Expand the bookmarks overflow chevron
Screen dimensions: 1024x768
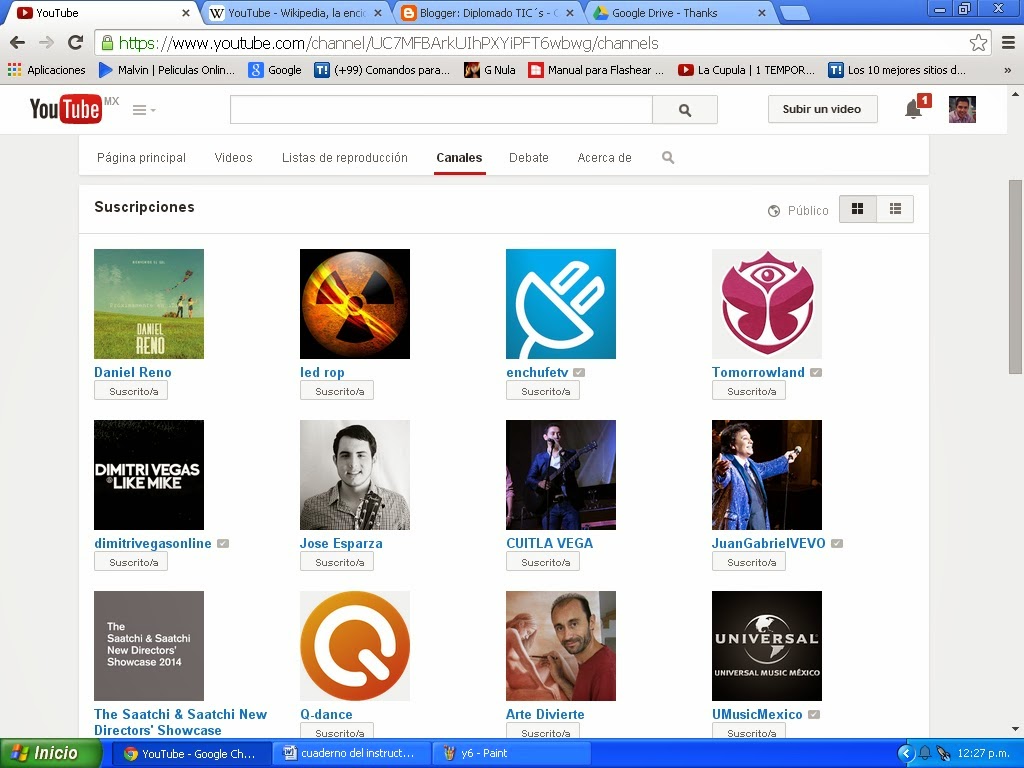point(1008,70)
